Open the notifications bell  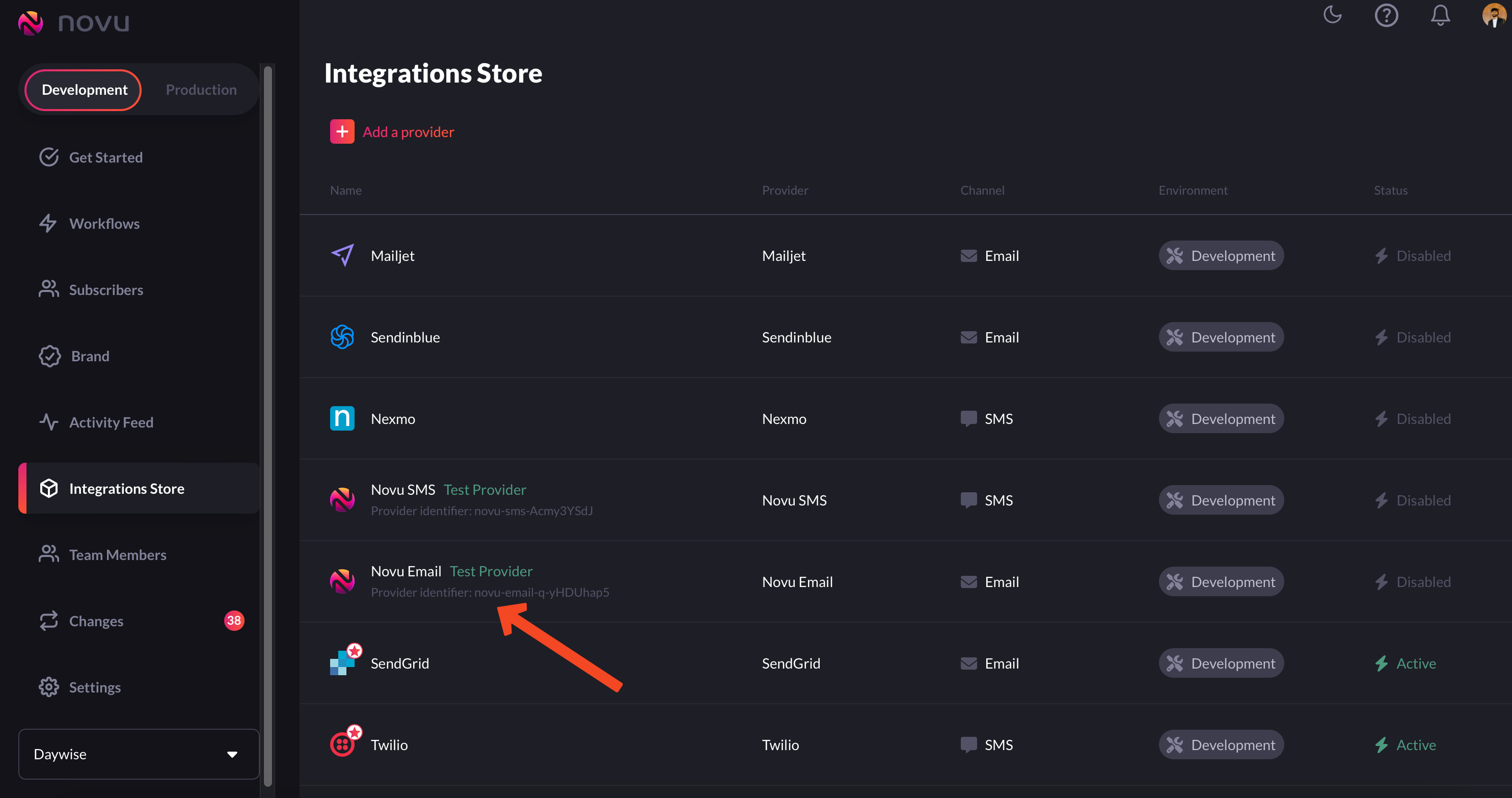[x=1440, y=15]
